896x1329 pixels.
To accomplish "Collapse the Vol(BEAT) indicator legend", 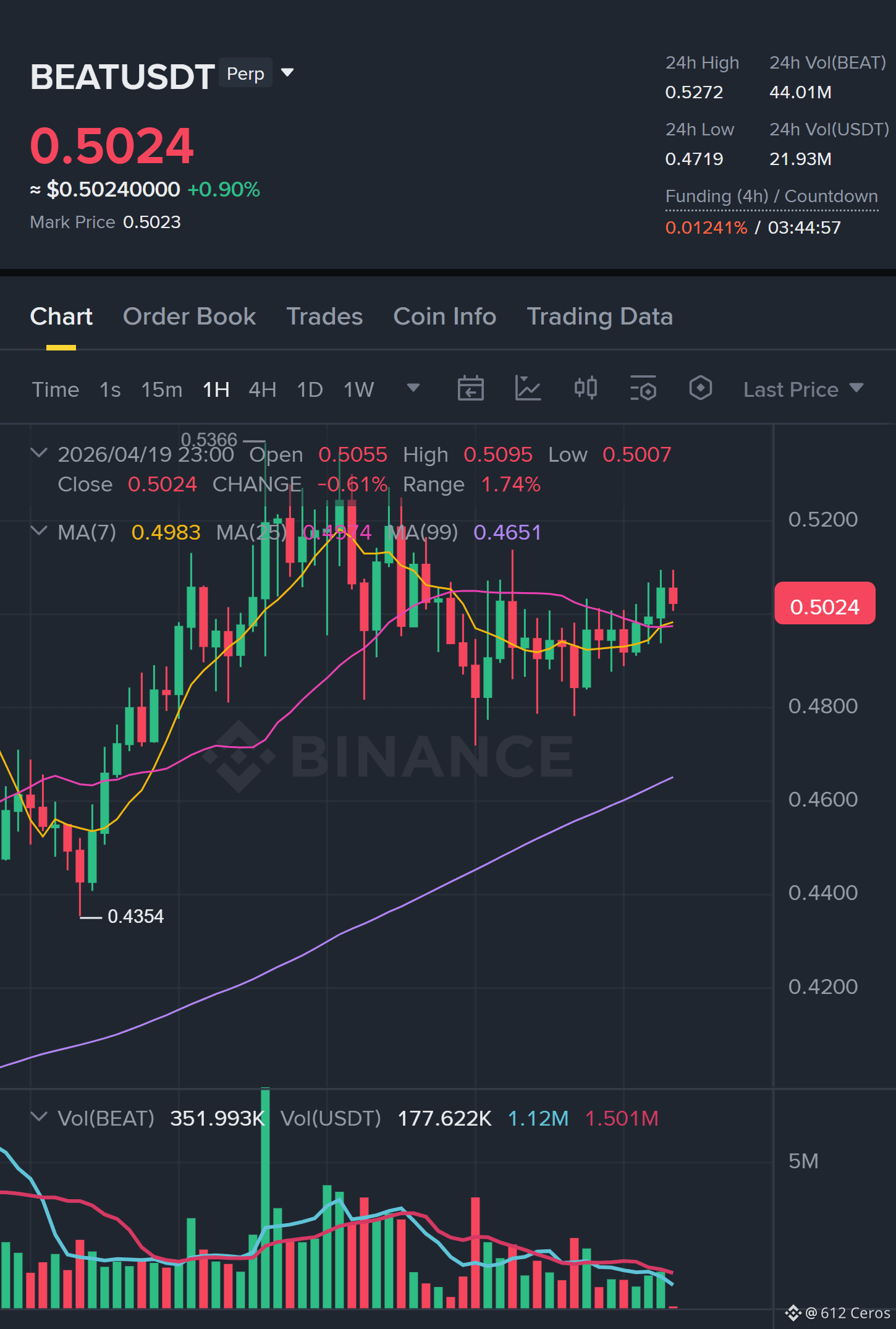I will point(39,1117).
